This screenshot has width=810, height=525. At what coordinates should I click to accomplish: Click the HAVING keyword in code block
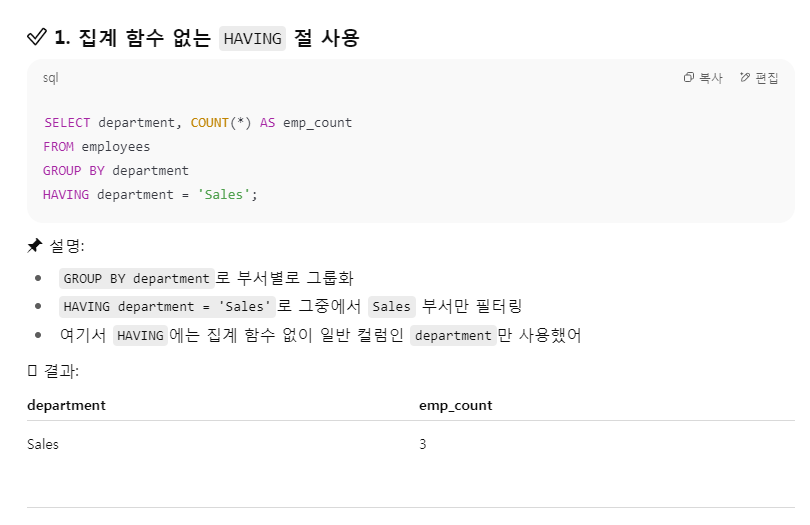66,195
